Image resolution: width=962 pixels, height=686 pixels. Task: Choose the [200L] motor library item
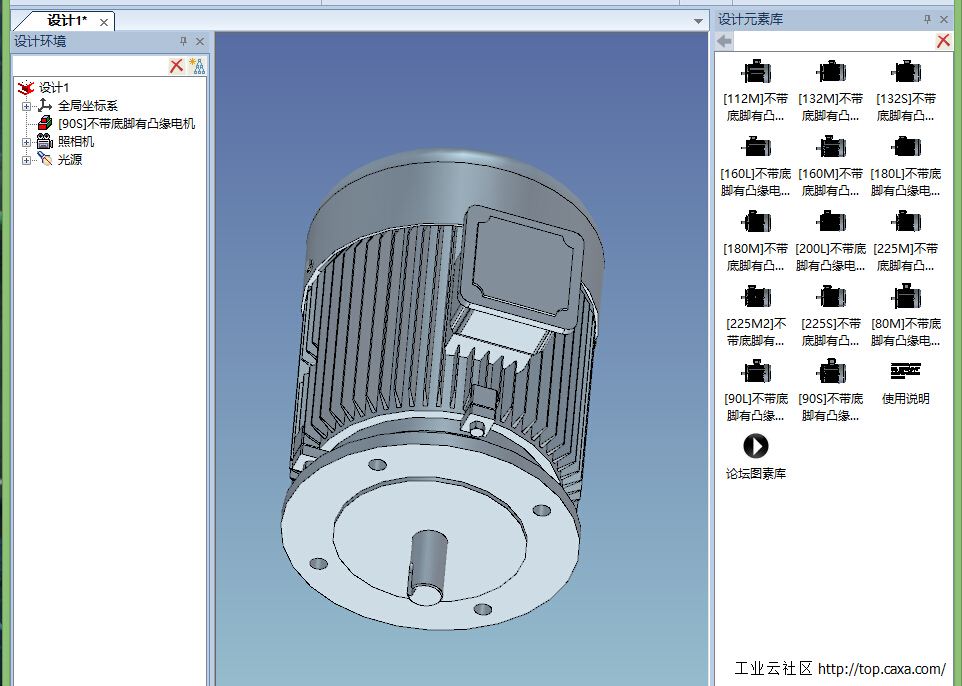click(x=830, y=222)
